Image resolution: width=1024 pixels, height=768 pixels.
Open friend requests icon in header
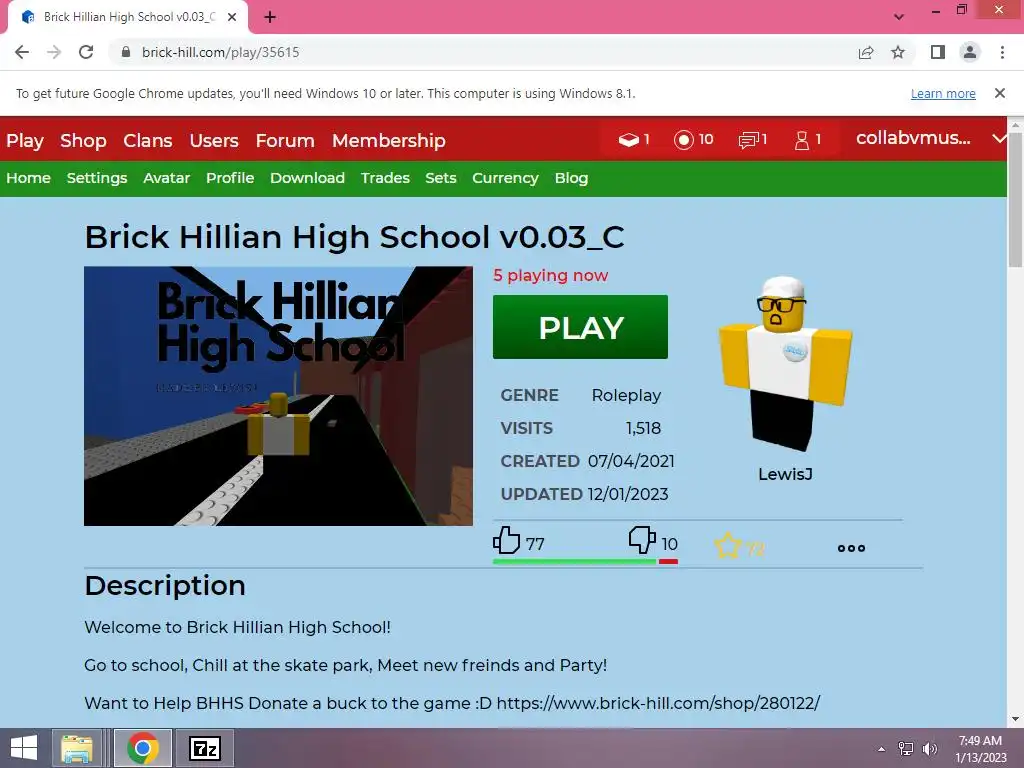click(x=802, y=140)
